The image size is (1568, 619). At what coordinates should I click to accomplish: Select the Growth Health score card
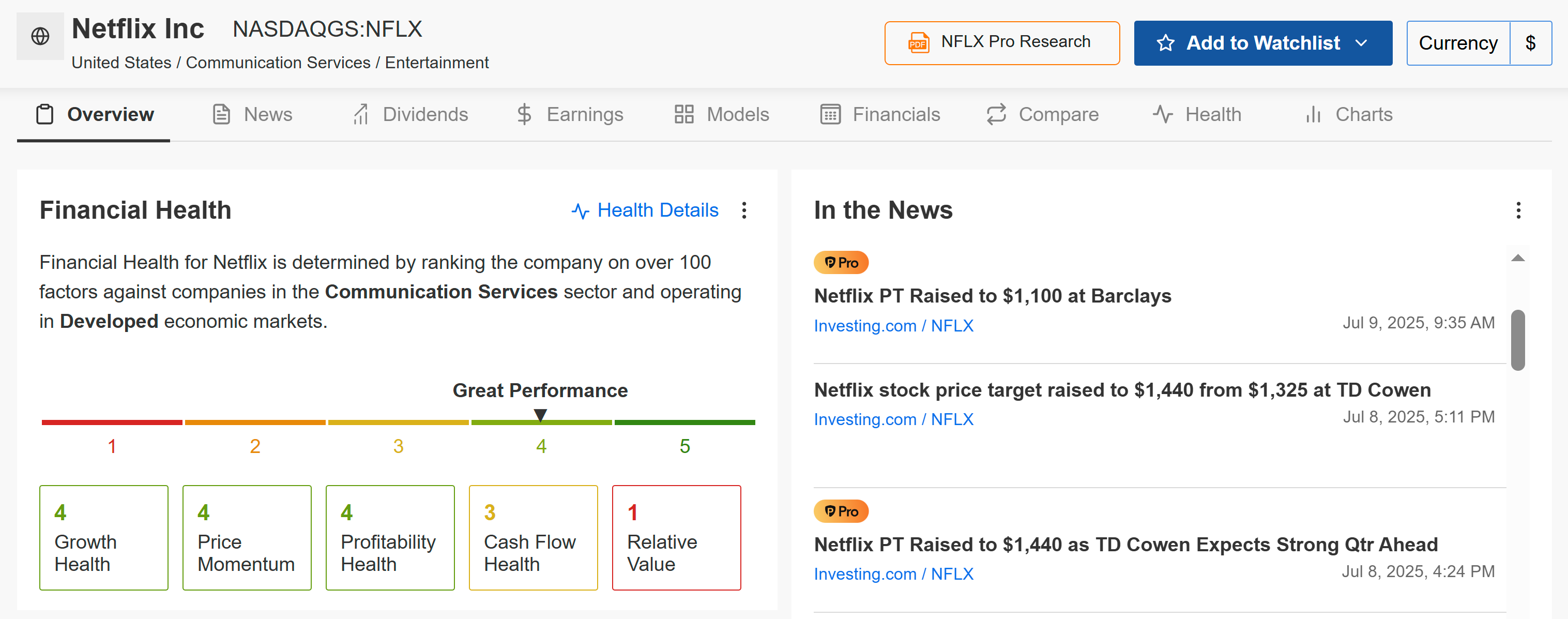click(x=103, y=537)
